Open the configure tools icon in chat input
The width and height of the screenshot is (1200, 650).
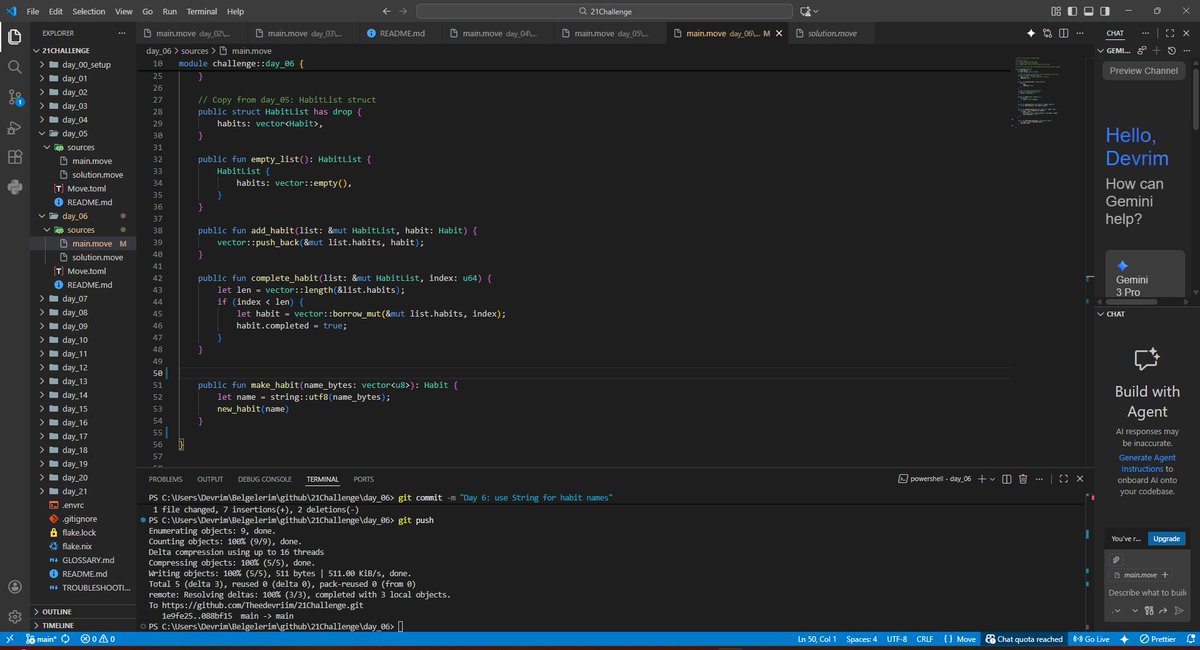coord(1151,611)
